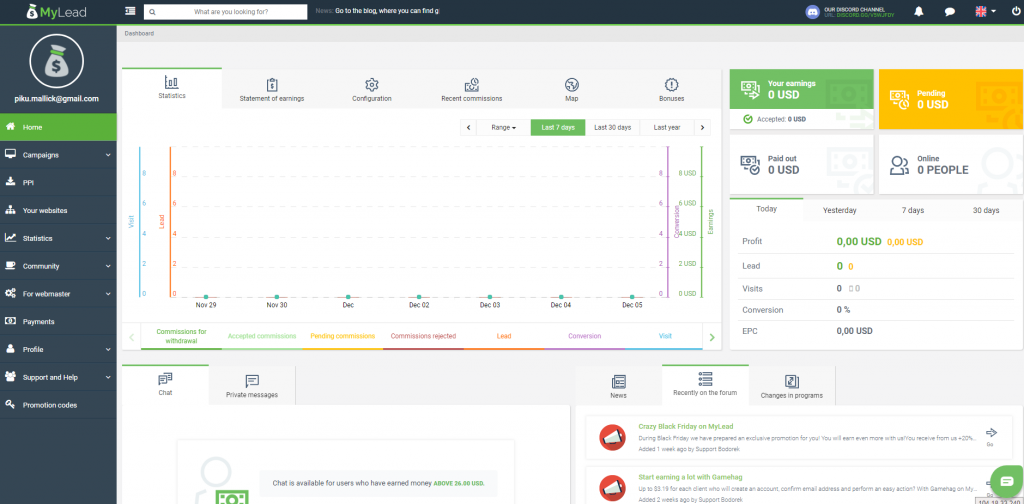
Task: Open the Map globe tab
Action: pyautogui.click(x=571, y=89)
